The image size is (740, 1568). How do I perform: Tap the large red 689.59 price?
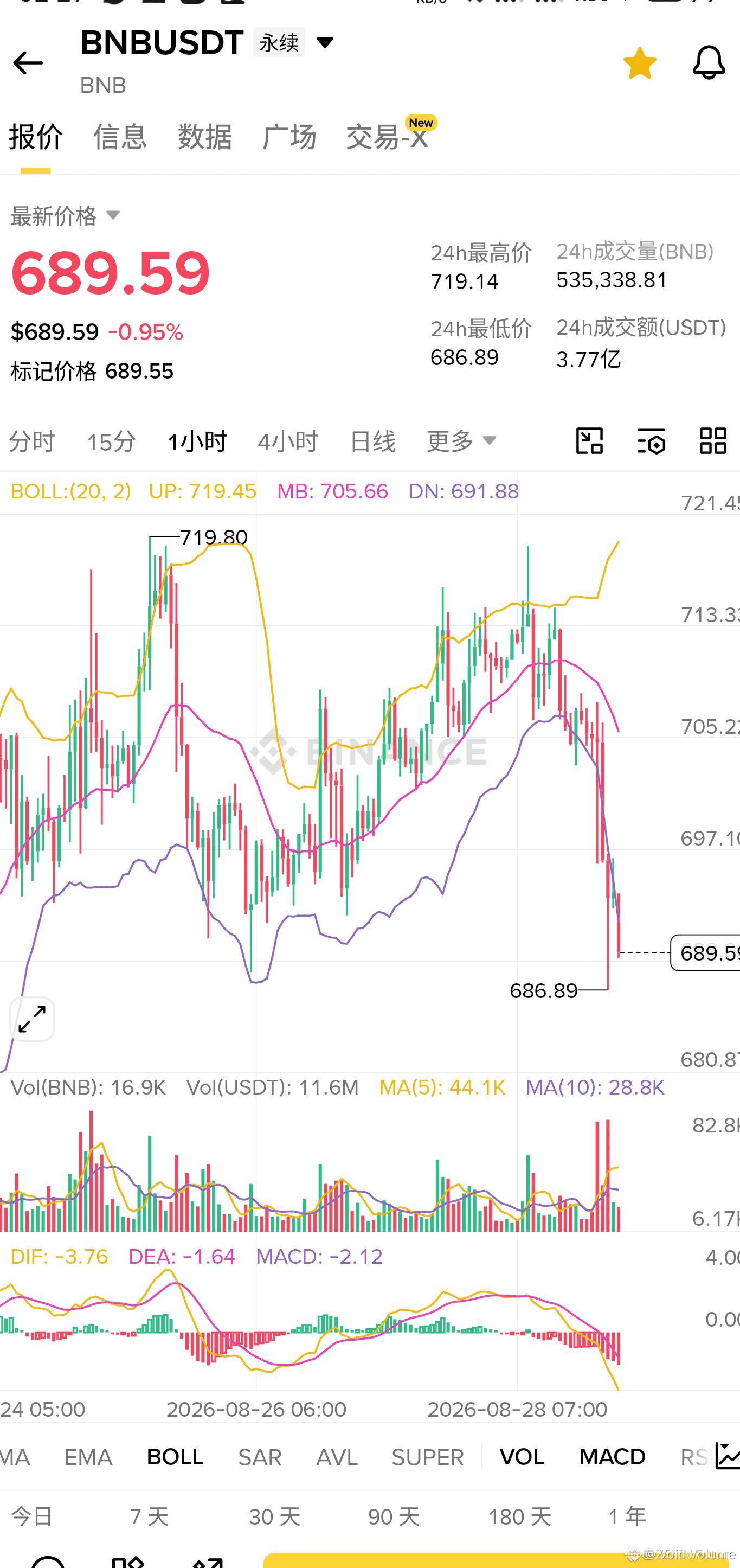click(110, 273)
